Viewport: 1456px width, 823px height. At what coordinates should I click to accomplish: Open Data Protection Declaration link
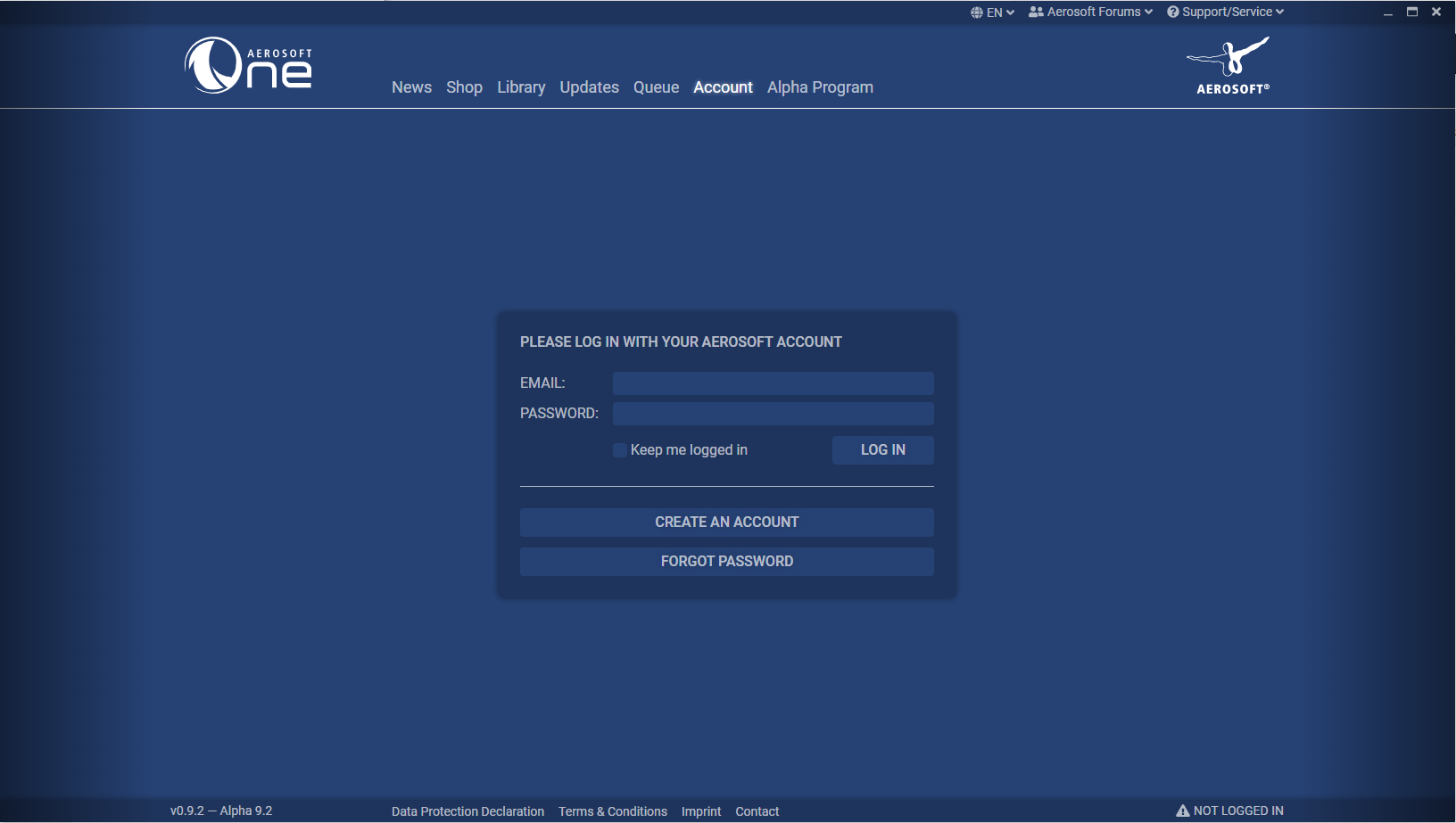pos(467,811)
